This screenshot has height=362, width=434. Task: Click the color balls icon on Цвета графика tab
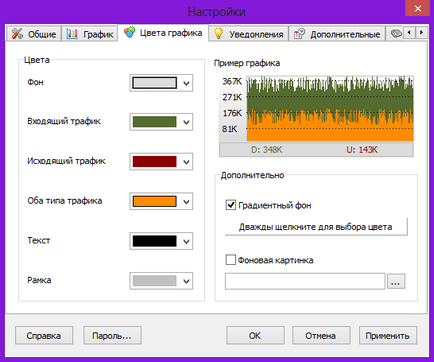click(129, 32)
